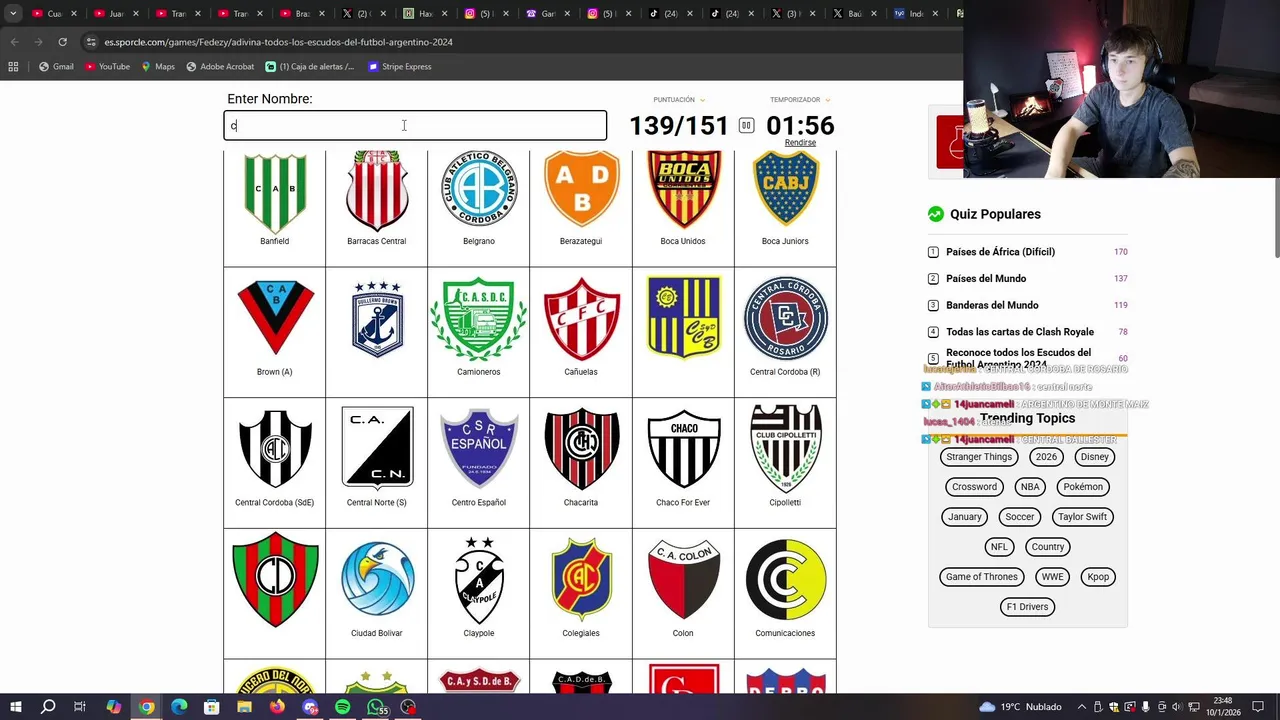Image resolution: width=1280 pixels, height=720 pixels.
Task: Click the Central Norte C.A. C.N. crest
Action: [x=377, y=447]
